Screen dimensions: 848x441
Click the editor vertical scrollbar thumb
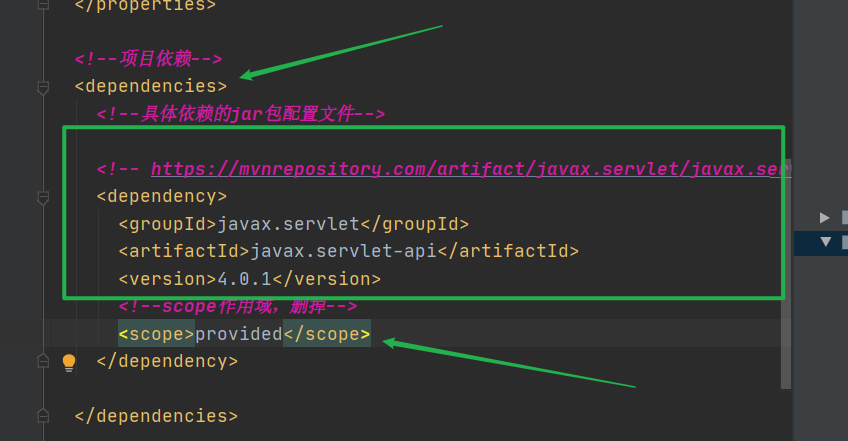[786, 274]
